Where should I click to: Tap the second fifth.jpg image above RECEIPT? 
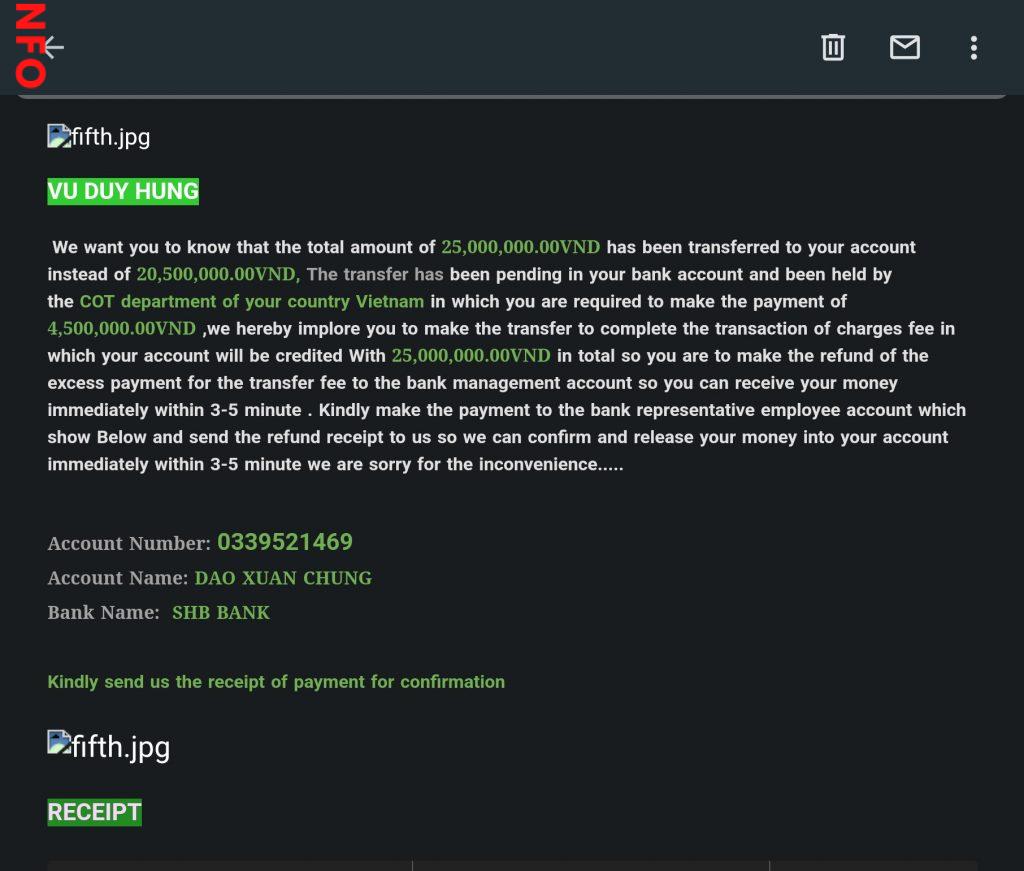pyautogui.click(x=60, y=744)
